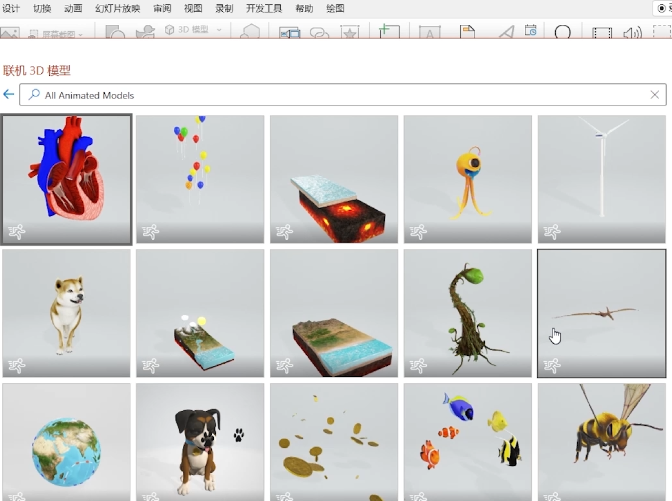This screenshot has height=501, width=672.
Task: Open the 切换 ribbon tab
Action: [x=42, y=8]
